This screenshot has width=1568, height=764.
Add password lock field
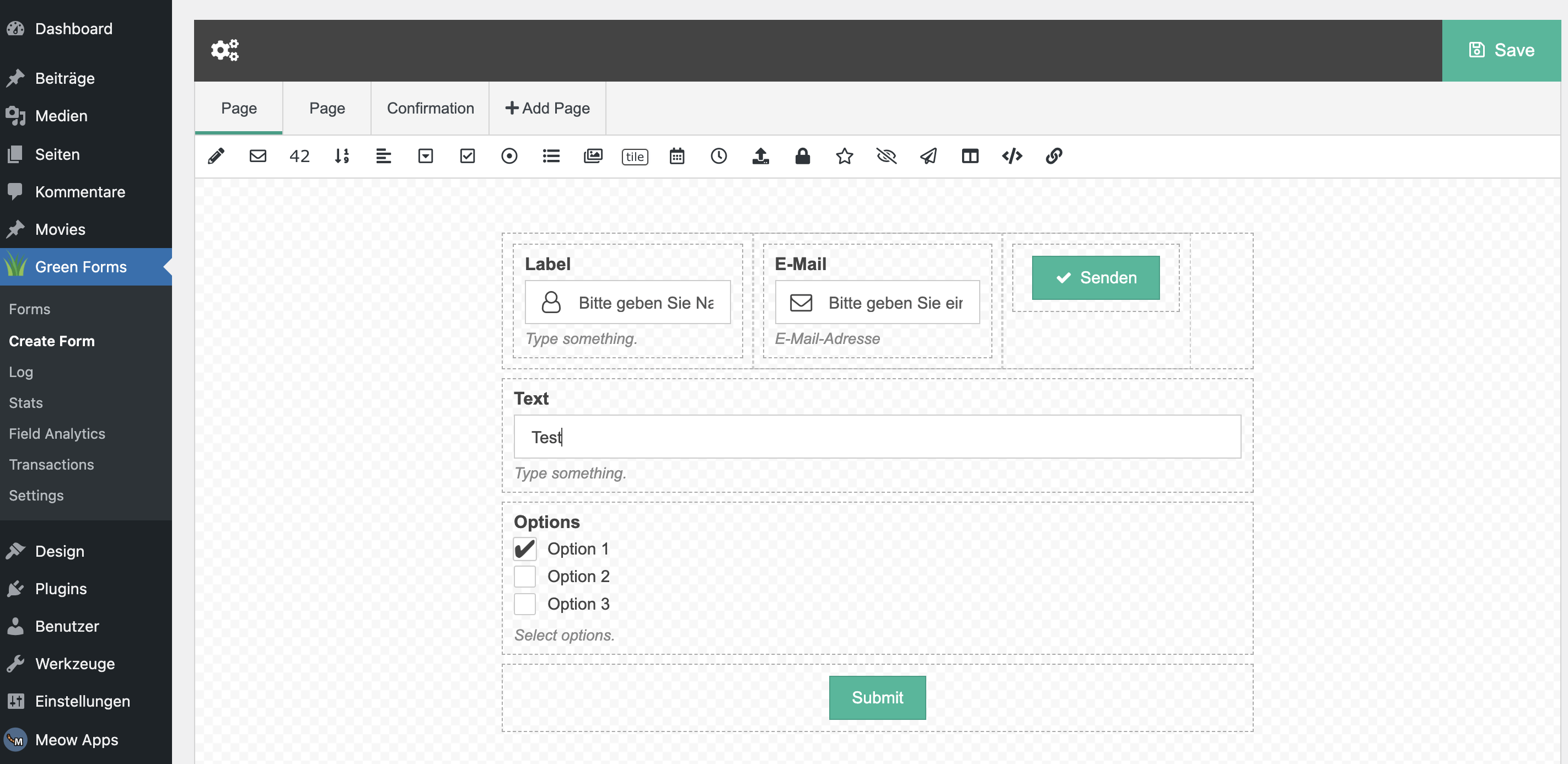click(x=802, y=156)
